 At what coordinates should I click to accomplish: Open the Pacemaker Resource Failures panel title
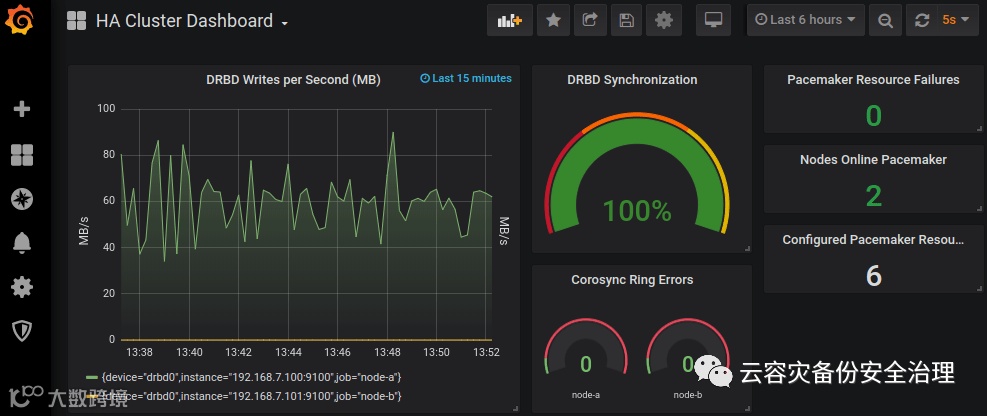point(873,80)
